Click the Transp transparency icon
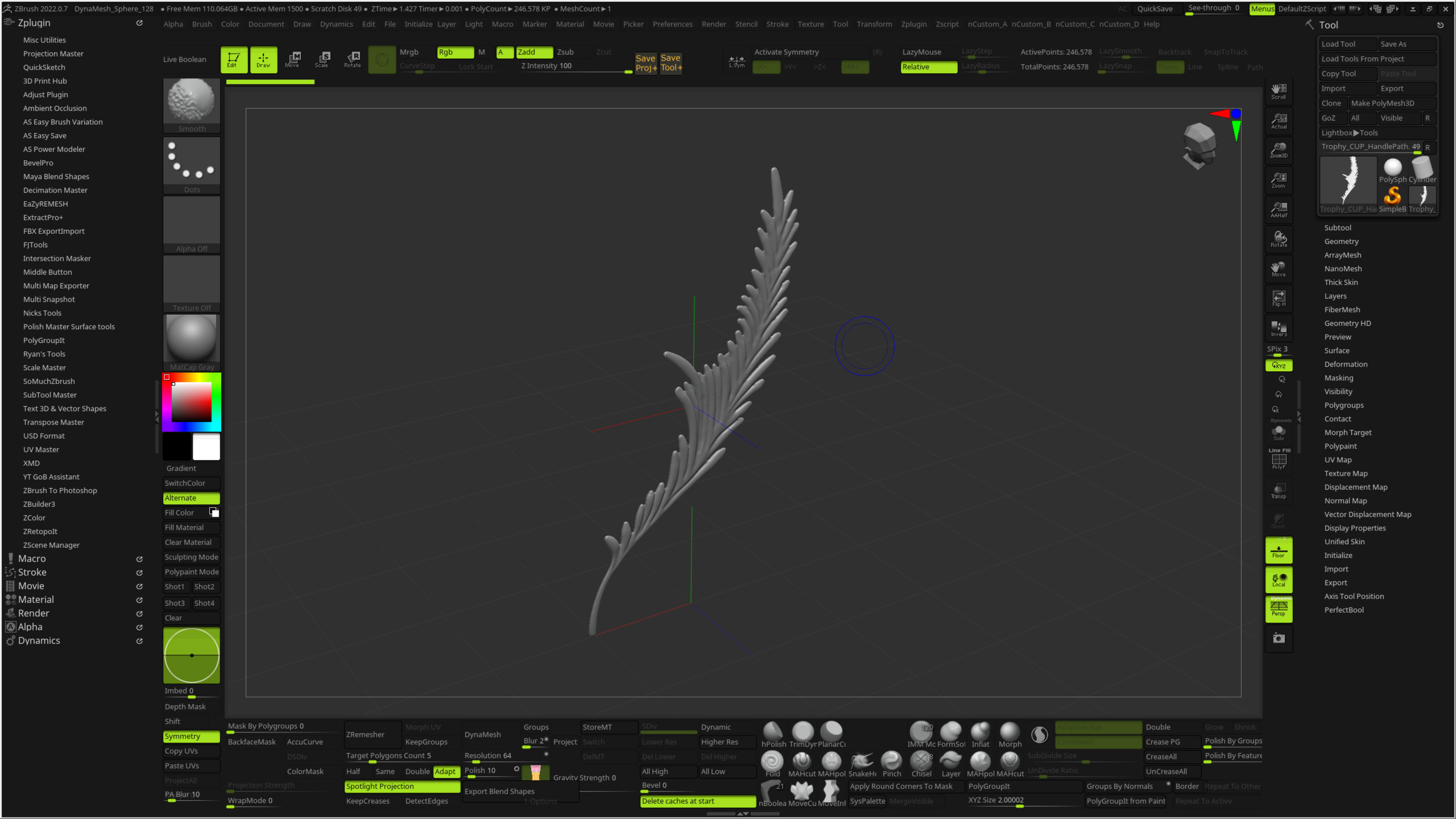 pos(1279,490)
